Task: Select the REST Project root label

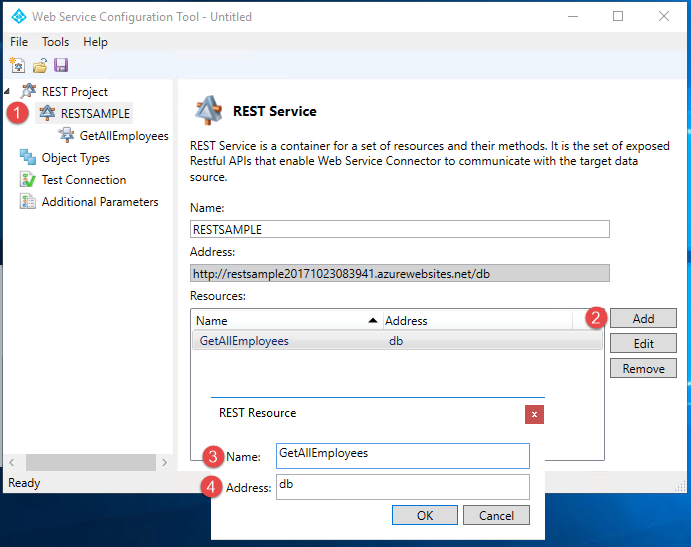Action: click(x=74, y=92)
